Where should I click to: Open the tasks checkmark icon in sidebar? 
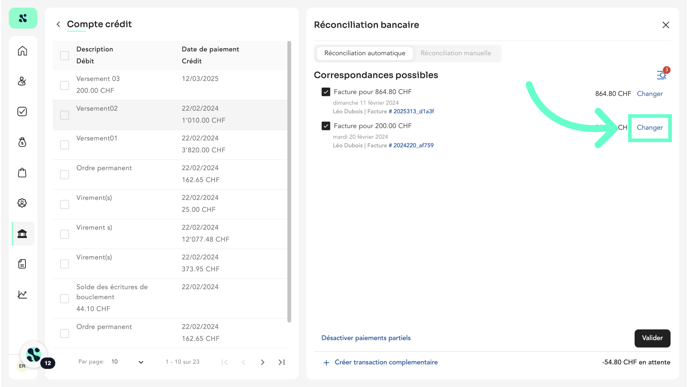22,111
